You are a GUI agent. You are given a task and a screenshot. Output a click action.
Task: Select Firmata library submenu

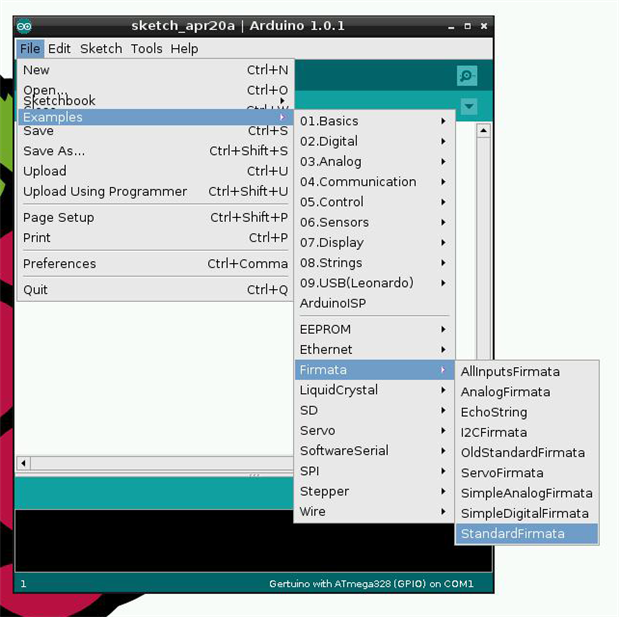[374, 370]
